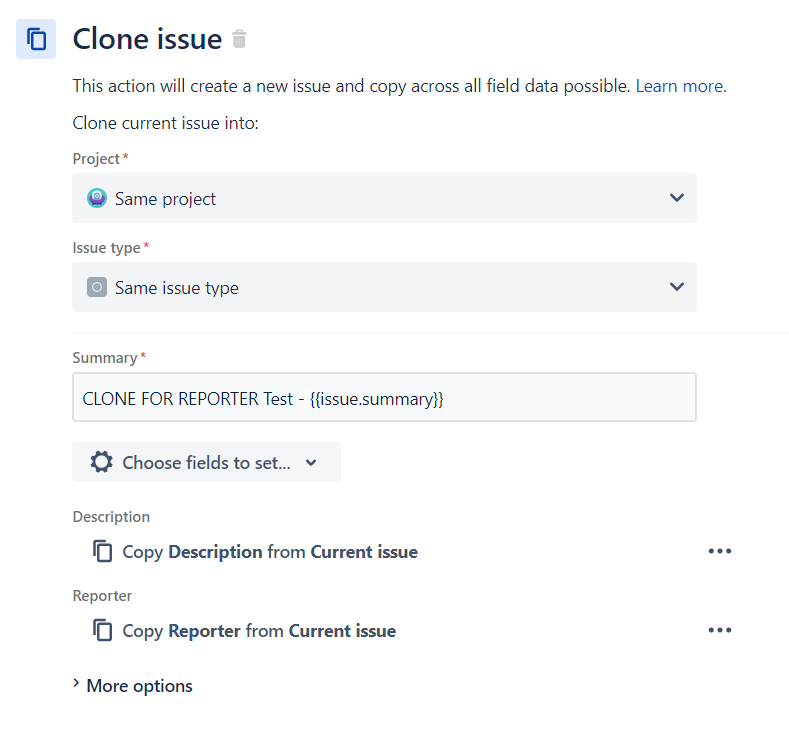
Task: Click the Same issue type icon
Action: pyautogui.click(x=97, y=287)
